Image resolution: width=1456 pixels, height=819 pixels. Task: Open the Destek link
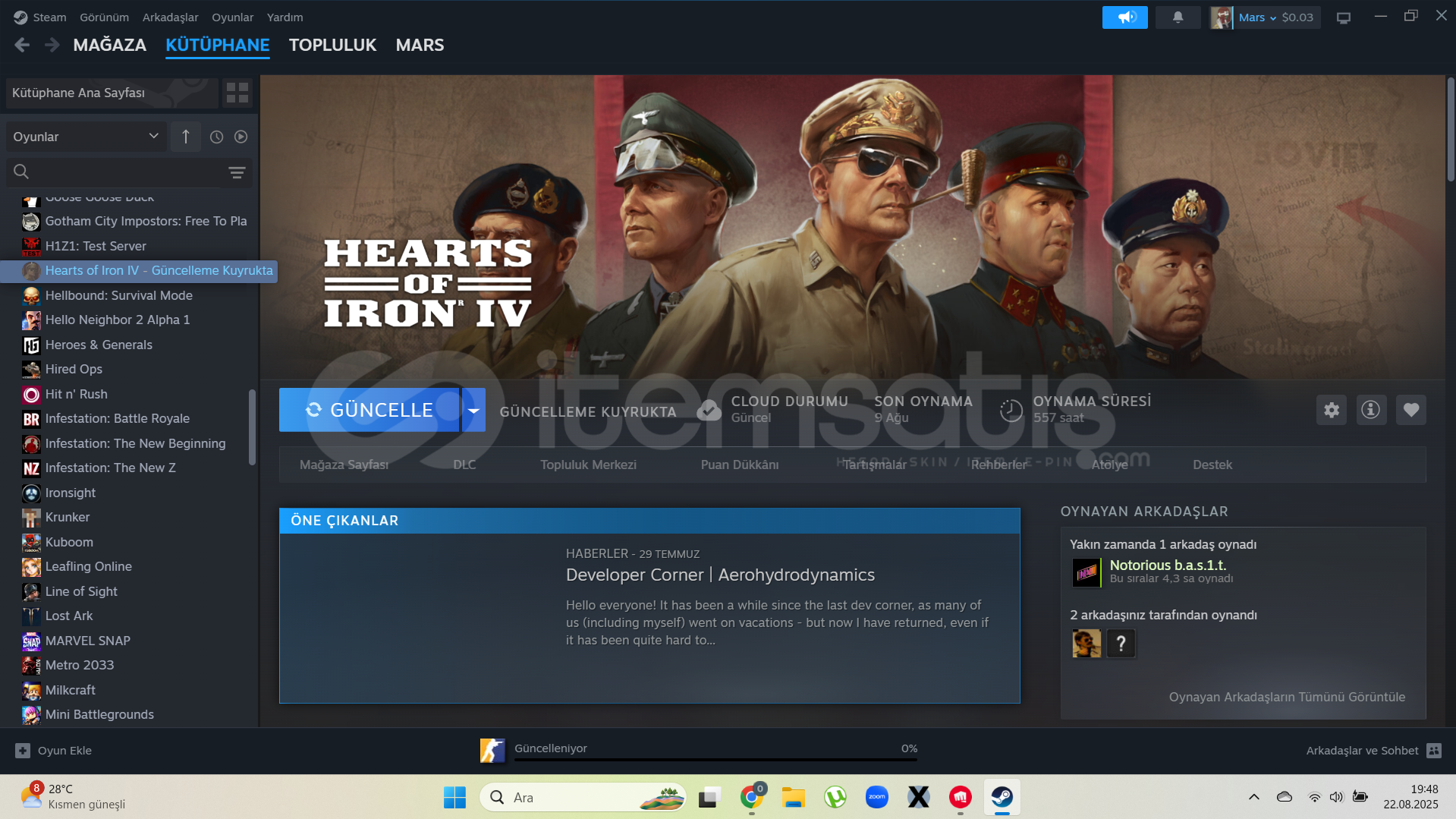tap(1212, 465)
